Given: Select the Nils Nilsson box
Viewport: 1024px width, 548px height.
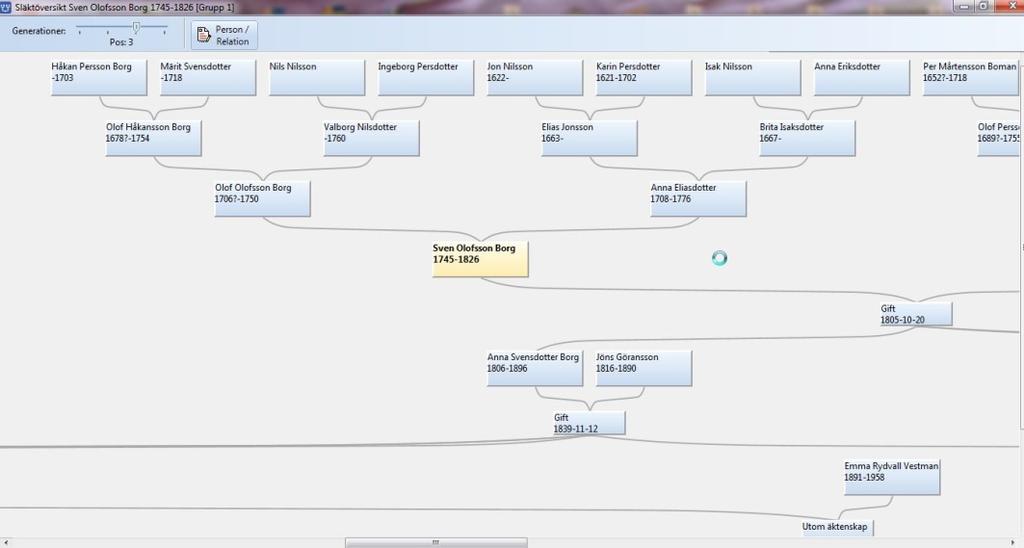Looking at the screenshot, I should click(x=317, y=78).
